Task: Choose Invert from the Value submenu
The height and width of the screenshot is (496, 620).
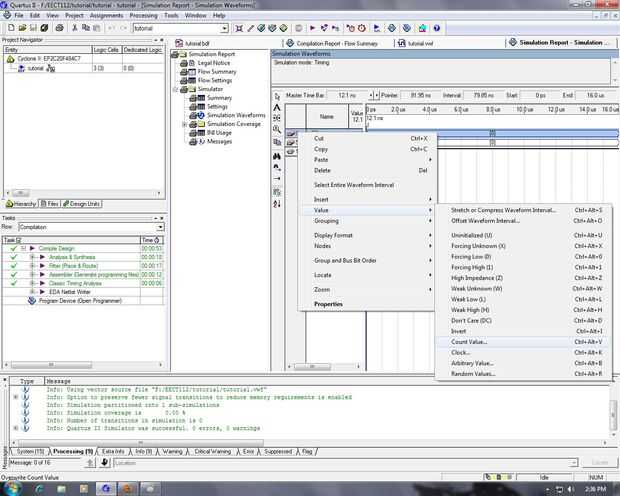Action: coord(523,331)
